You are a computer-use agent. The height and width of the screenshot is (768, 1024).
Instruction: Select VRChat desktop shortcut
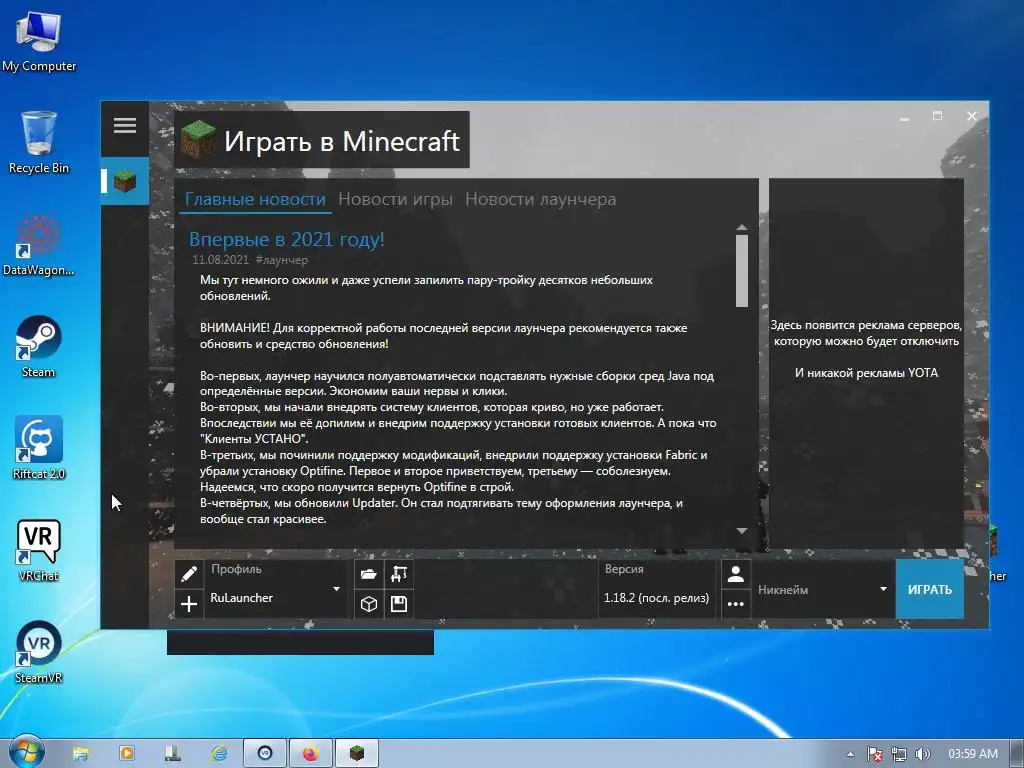click(39, 550)
